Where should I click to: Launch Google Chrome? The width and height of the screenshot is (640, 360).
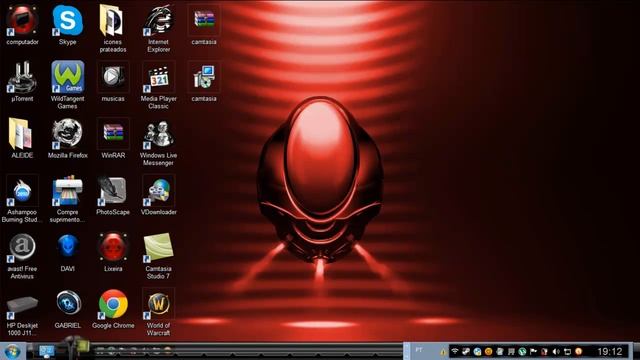tap(113, 308)
